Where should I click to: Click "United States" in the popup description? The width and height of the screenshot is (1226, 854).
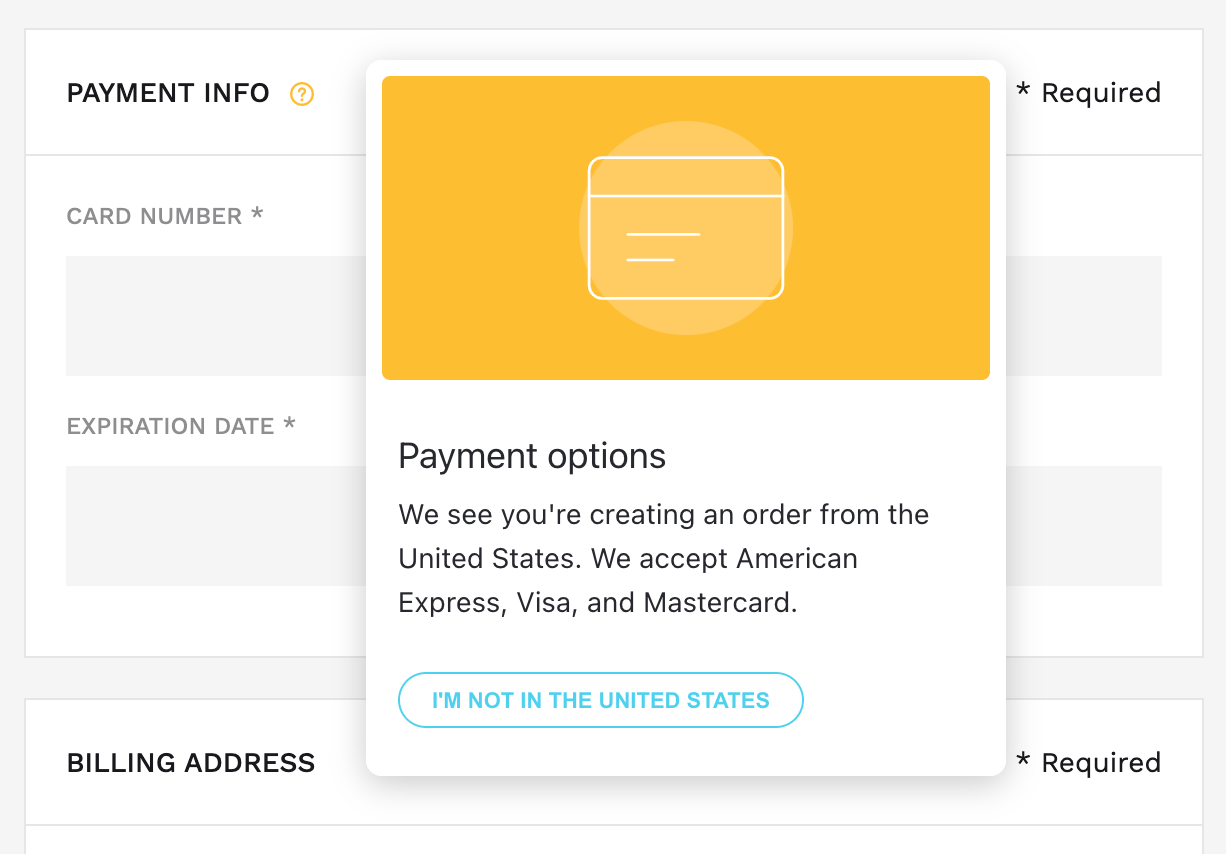pos(490,558)
